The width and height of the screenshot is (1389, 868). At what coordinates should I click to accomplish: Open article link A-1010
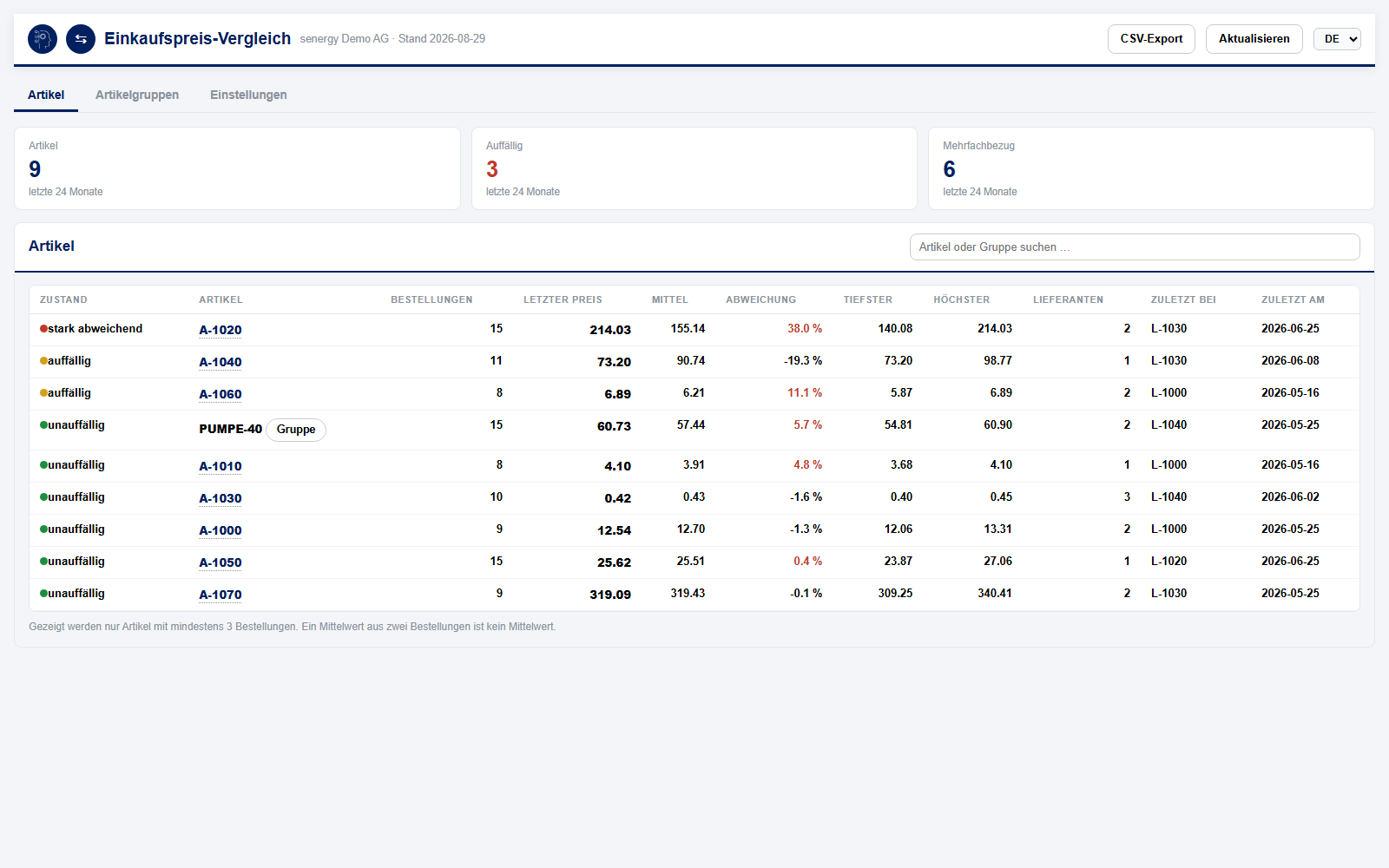click(221, 466)
